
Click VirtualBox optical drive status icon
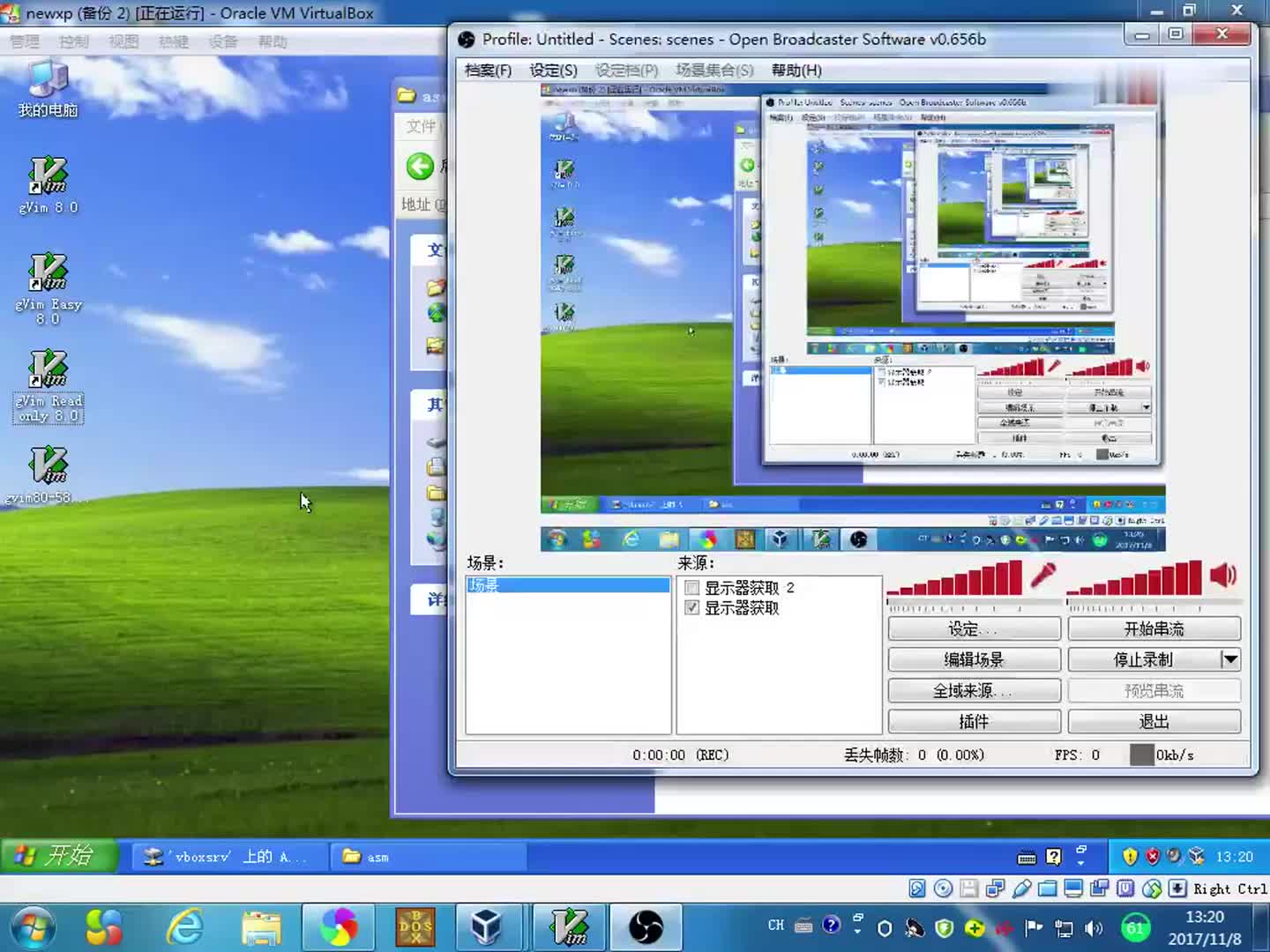click(943, 889)
